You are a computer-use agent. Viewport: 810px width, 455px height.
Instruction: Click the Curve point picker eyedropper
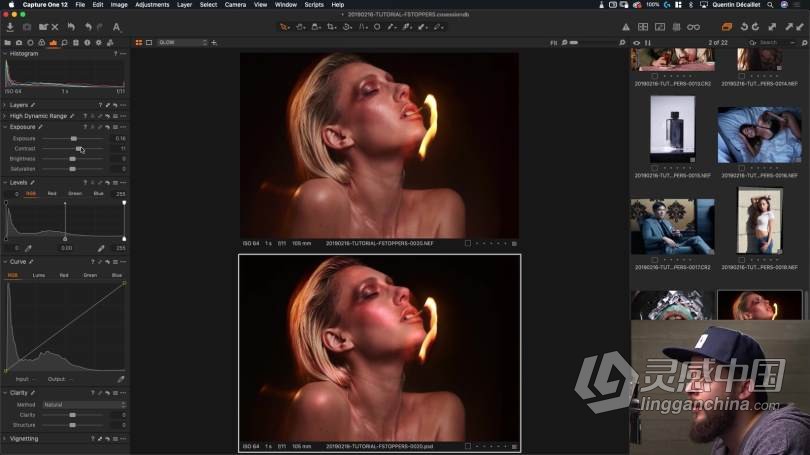coord(120,379)
